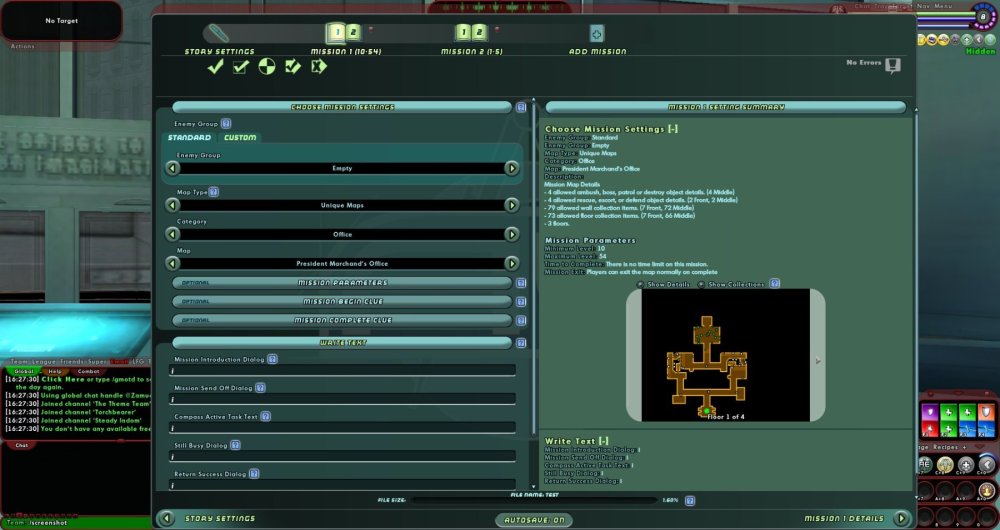This screenshot has width=1000, height=530.
Task: Open the Map Type help icon
Action: [x=214, y=192]
